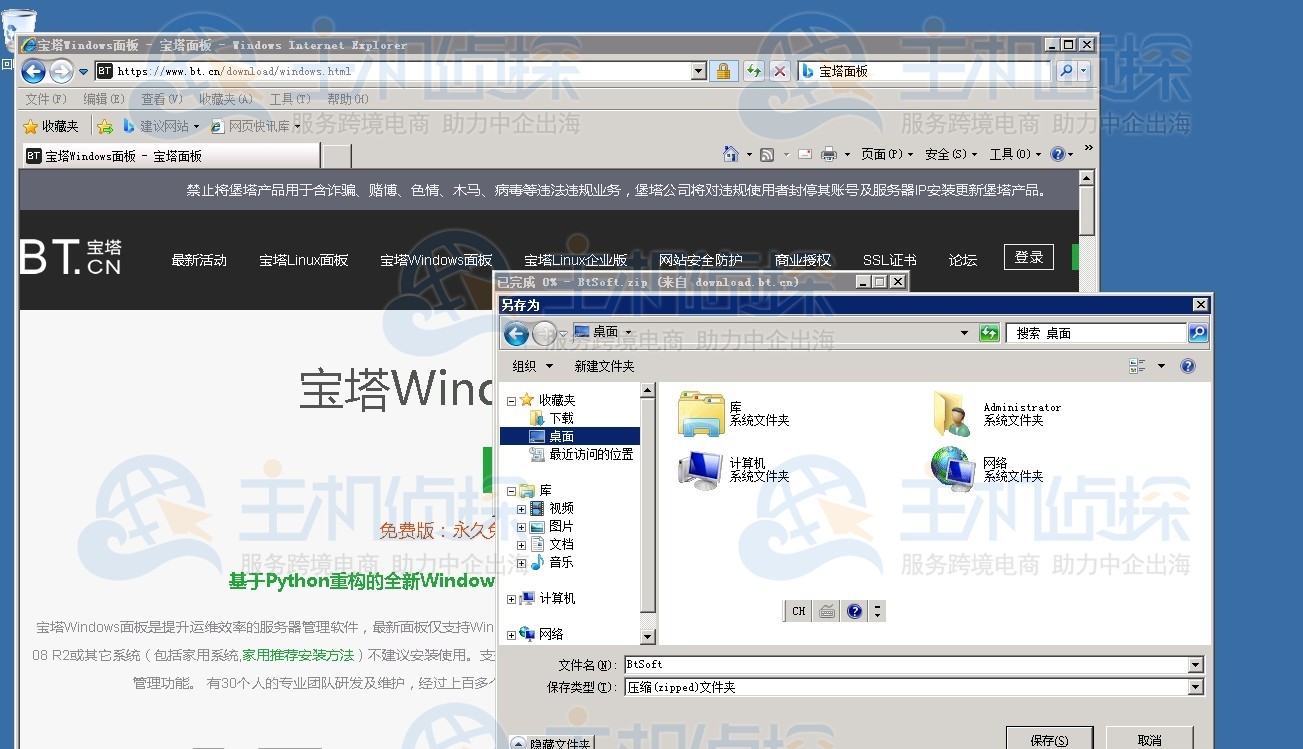The image size is (1303, 749).
Task: Open the 收藏夹(A) menu in IE
Action: (x=226, y=99)
